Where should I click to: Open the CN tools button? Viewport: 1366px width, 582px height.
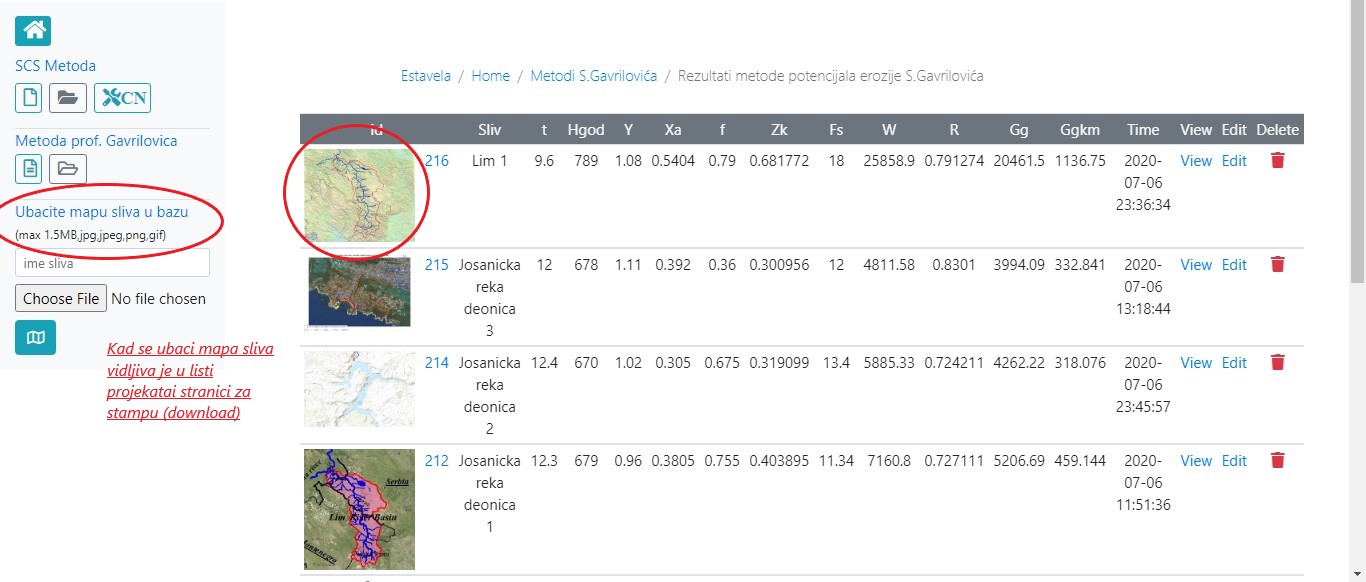123,98
